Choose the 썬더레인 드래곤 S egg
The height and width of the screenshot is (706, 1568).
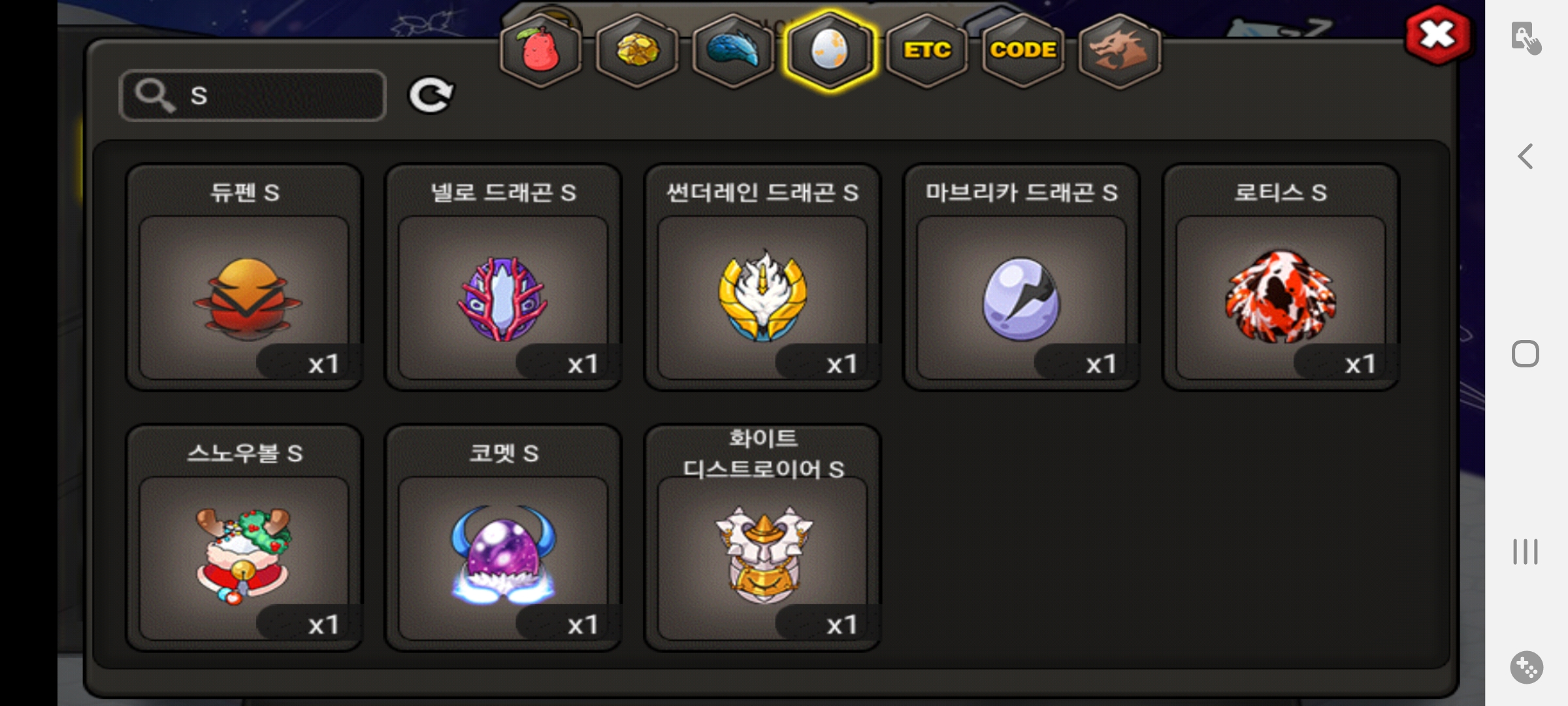point(762,277)
